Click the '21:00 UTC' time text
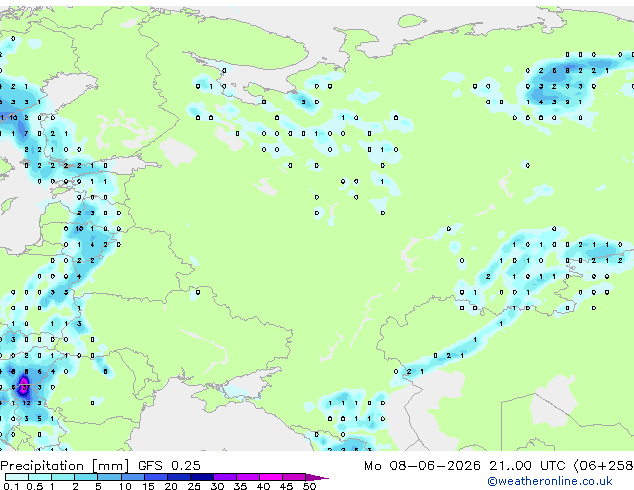The height and width of the screenshot is (490, 634). (x=527, y=466)
